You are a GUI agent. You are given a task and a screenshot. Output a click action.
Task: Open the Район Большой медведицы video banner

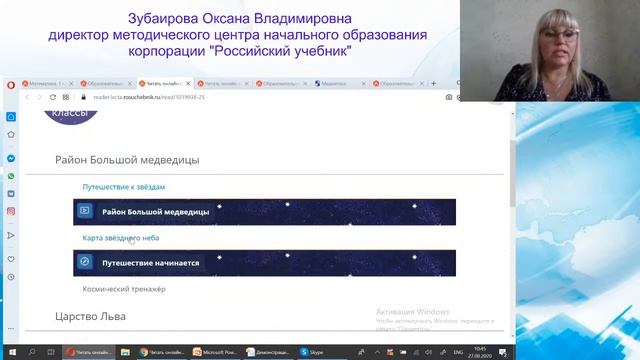click(x=264, y=212)
